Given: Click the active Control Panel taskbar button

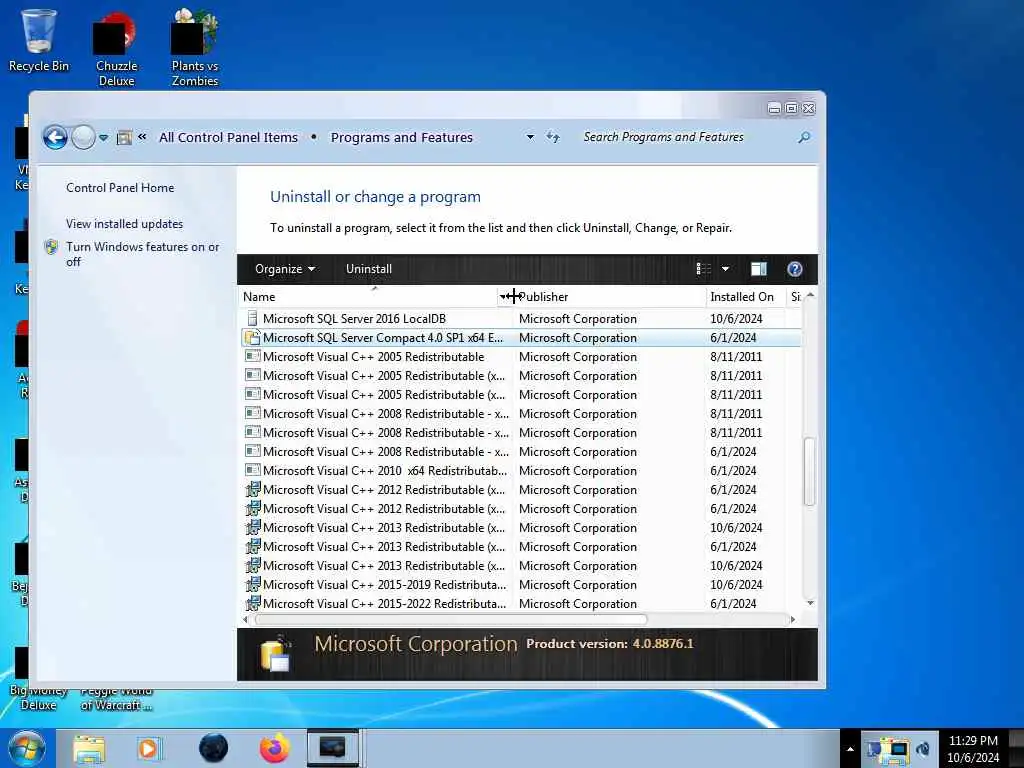Looking at the screenshot, I should [x=333, y=748].
